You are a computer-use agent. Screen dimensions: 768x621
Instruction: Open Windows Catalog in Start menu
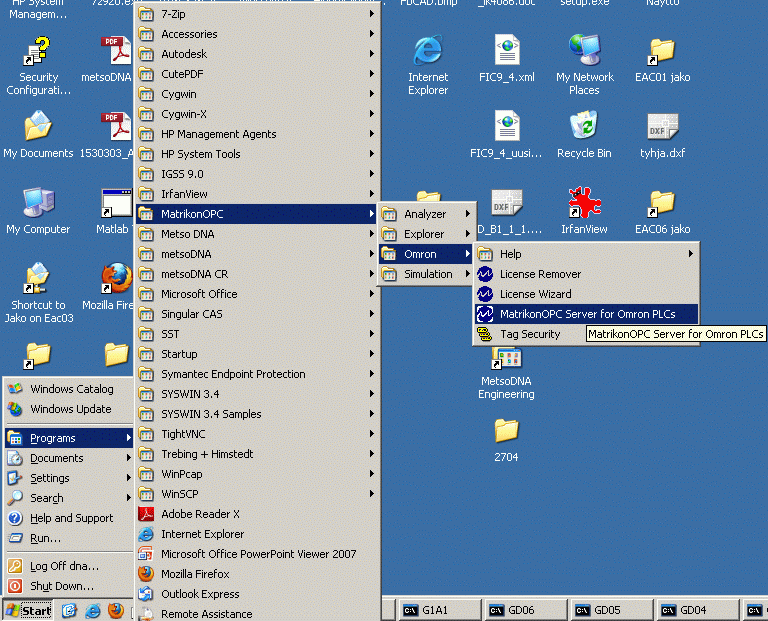[69, 389]
